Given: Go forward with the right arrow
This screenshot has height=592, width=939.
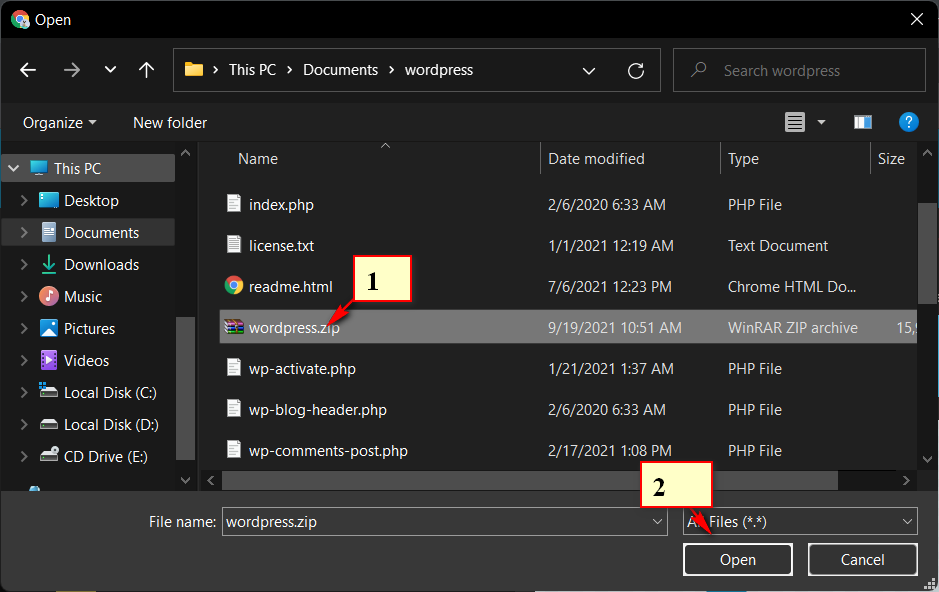Looking at the screenshot, I should (x=71, y=70).
